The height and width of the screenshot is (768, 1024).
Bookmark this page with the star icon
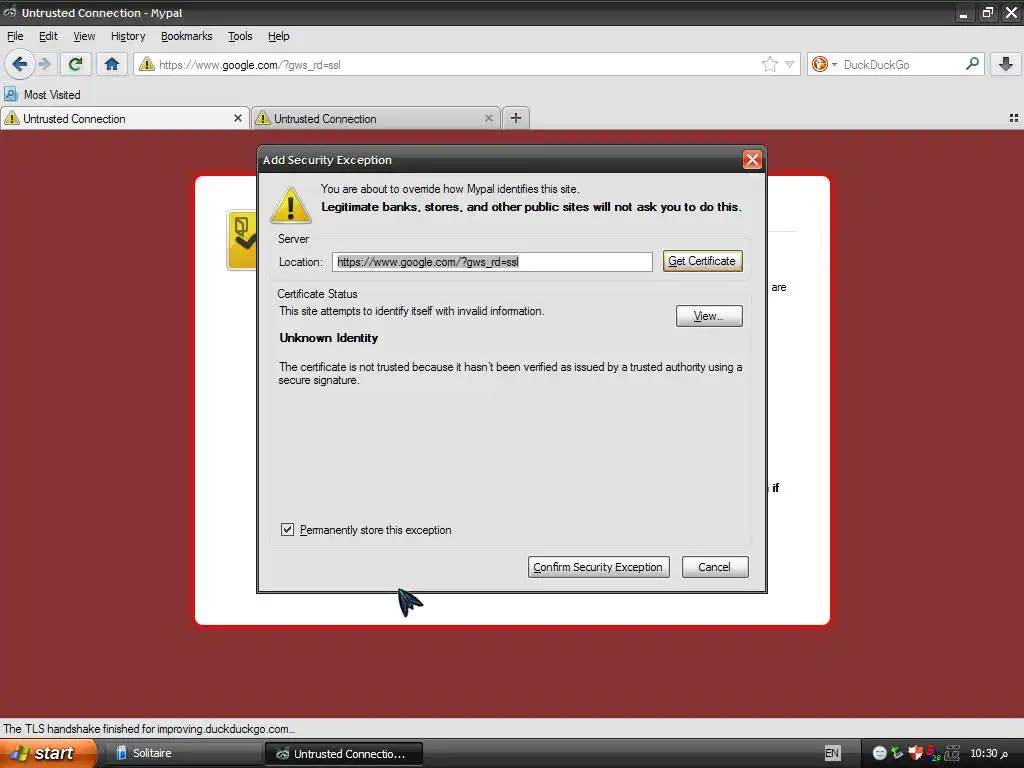(769, 64)
